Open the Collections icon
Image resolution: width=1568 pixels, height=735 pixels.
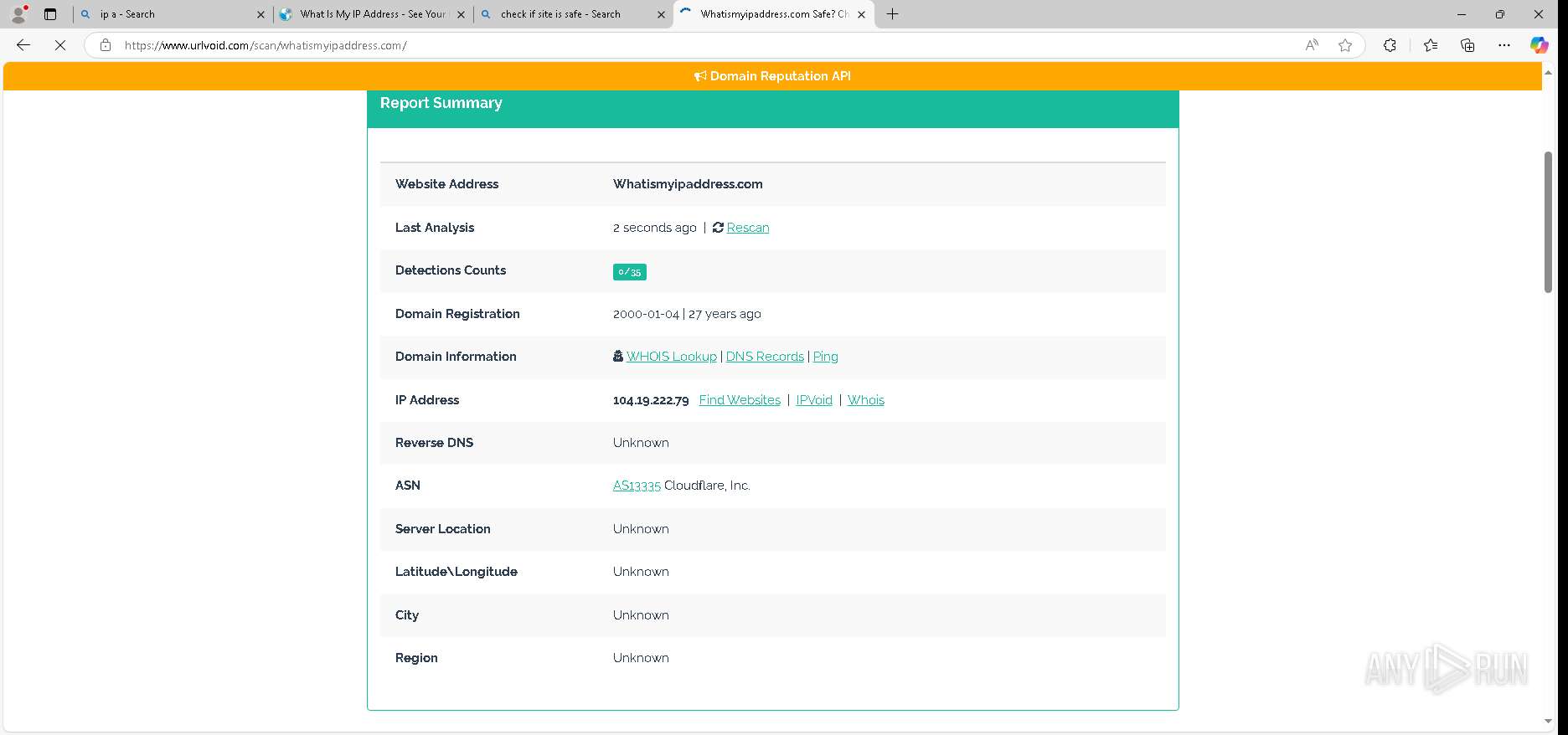click(x=1467, y=45)
